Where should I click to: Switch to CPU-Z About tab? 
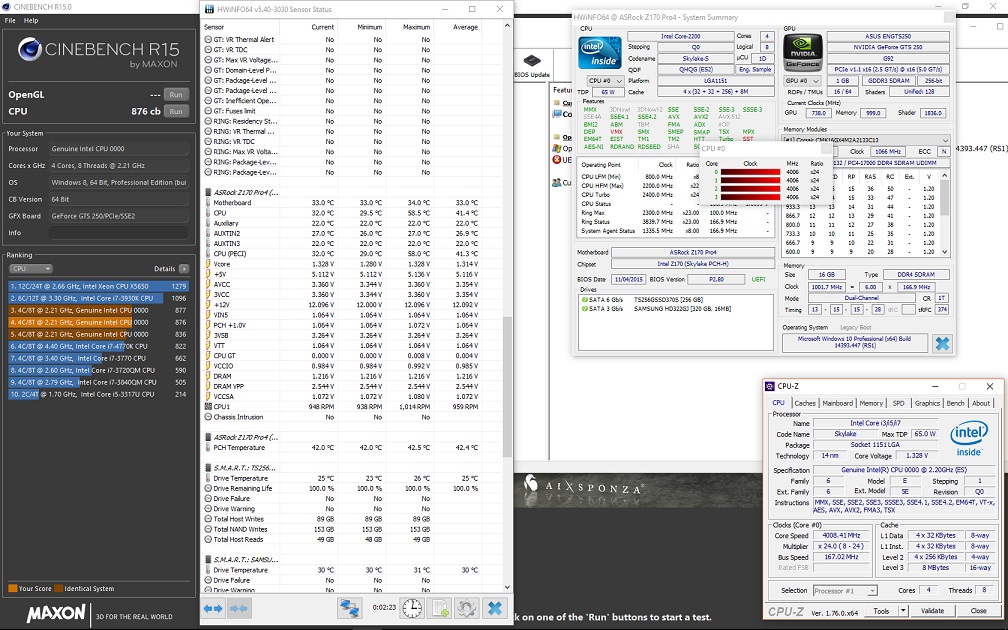(981, 403)
